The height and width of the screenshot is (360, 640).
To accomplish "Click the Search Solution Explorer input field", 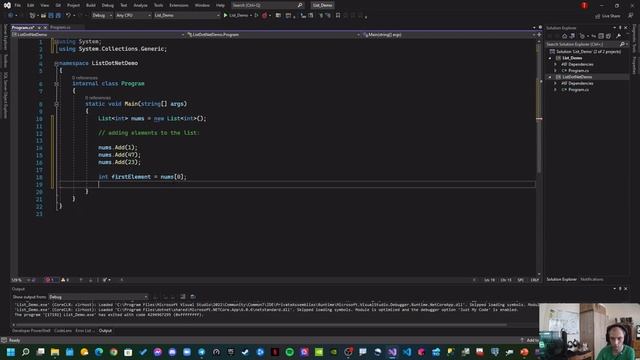I will pos(582,44).
